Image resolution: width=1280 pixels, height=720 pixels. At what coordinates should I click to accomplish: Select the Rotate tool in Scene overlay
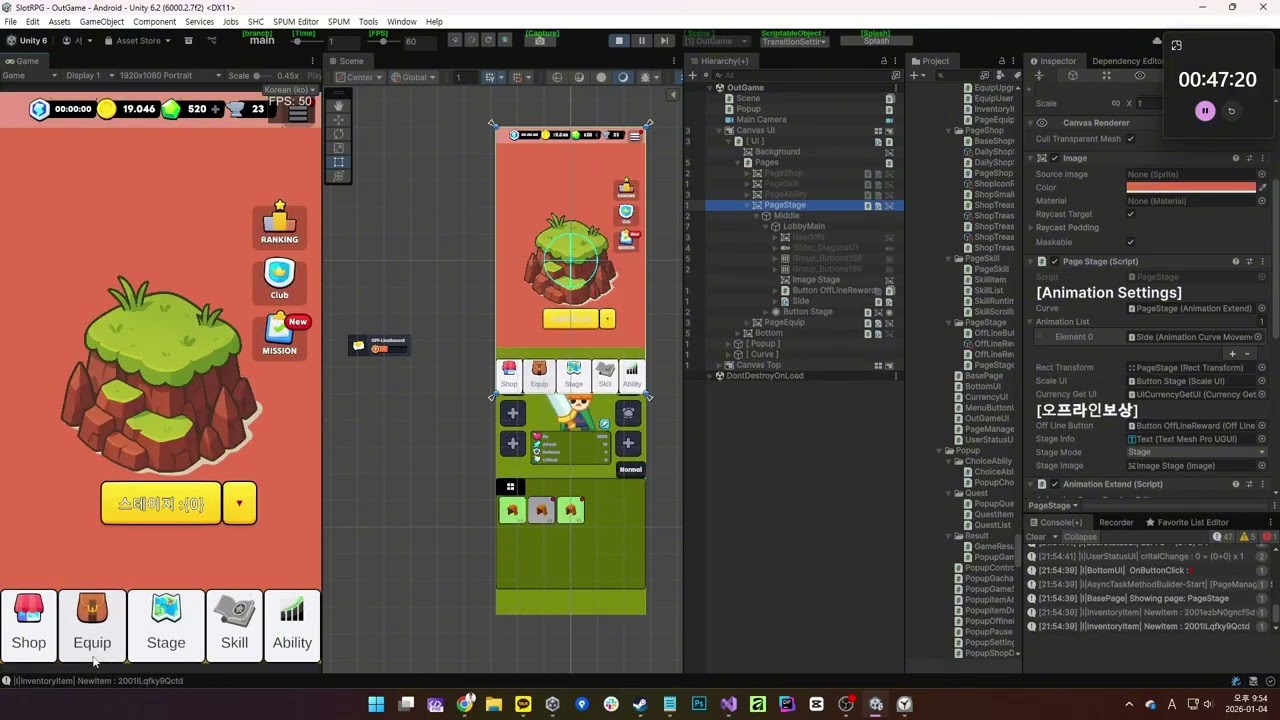(x=339, y=133)
